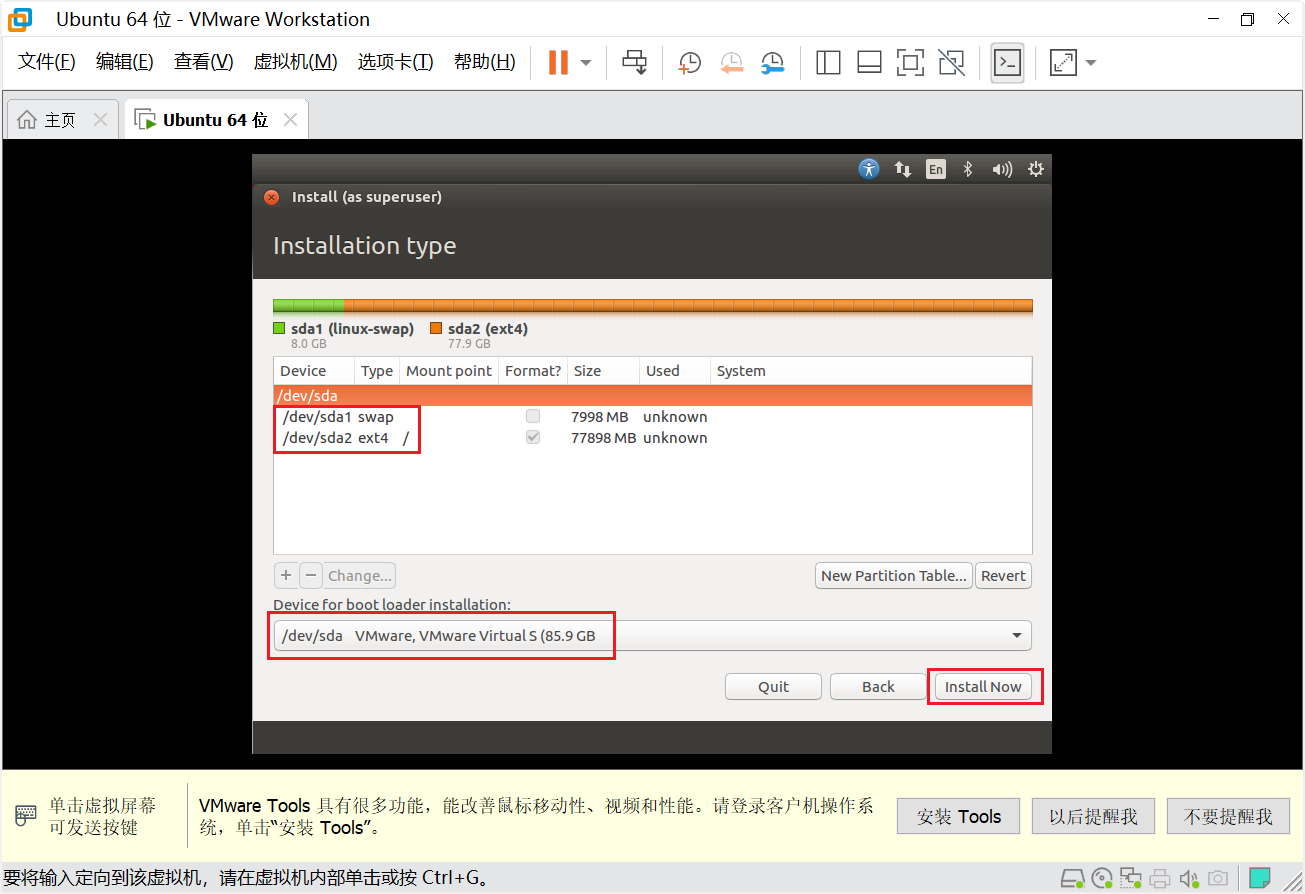Select the /dev/sda device row
Viewport: 1305px width, 894px height.
point(652,396)
